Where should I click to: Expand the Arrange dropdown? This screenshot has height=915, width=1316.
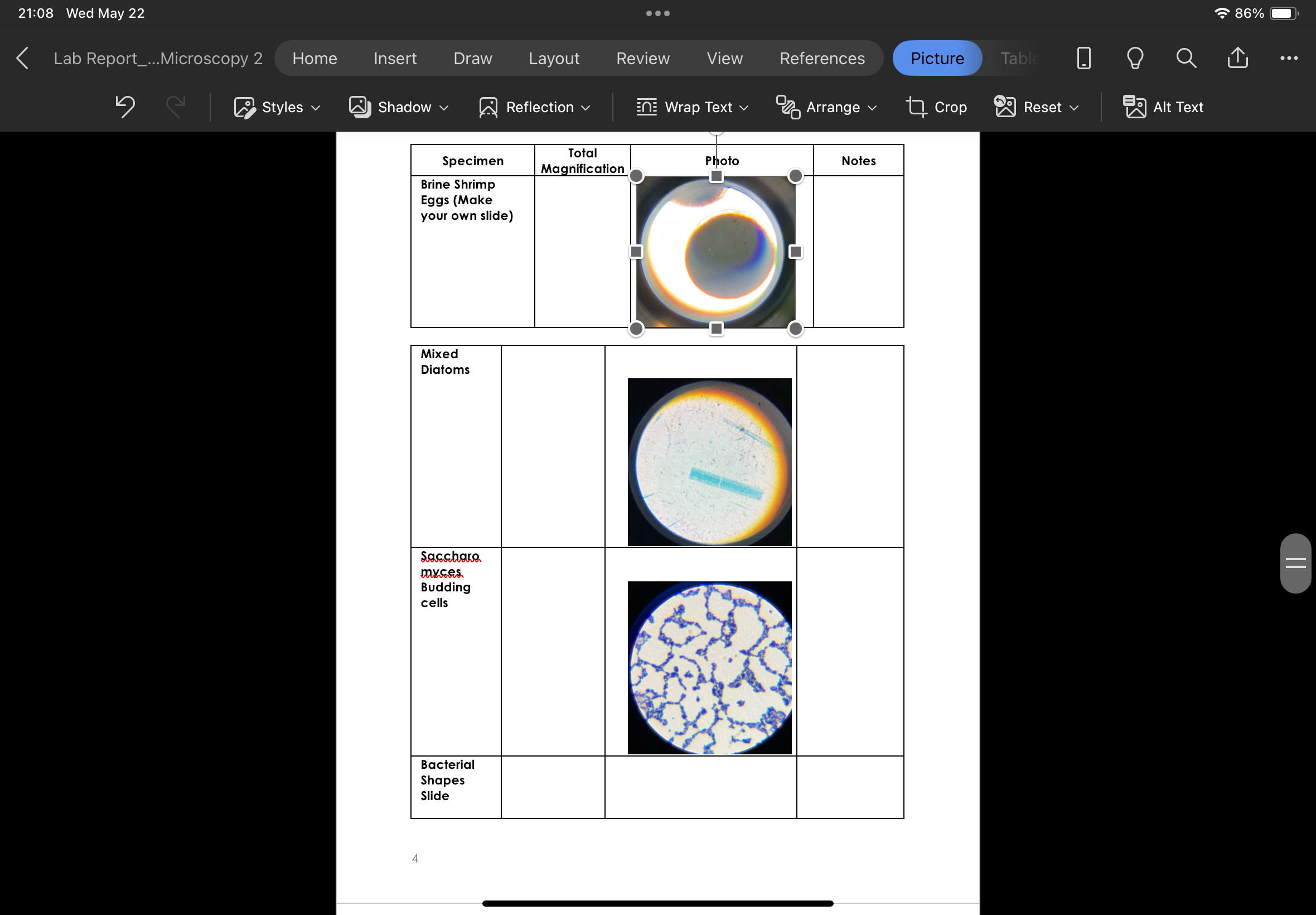tap(826, 107)
